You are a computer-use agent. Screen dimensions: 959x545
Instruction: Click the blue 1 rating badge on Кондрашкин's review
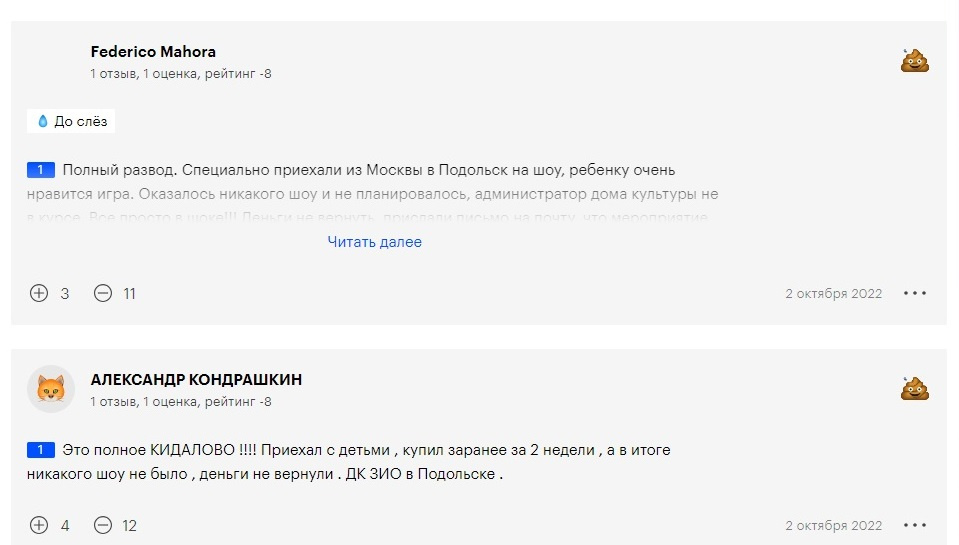tap(41, 450)
